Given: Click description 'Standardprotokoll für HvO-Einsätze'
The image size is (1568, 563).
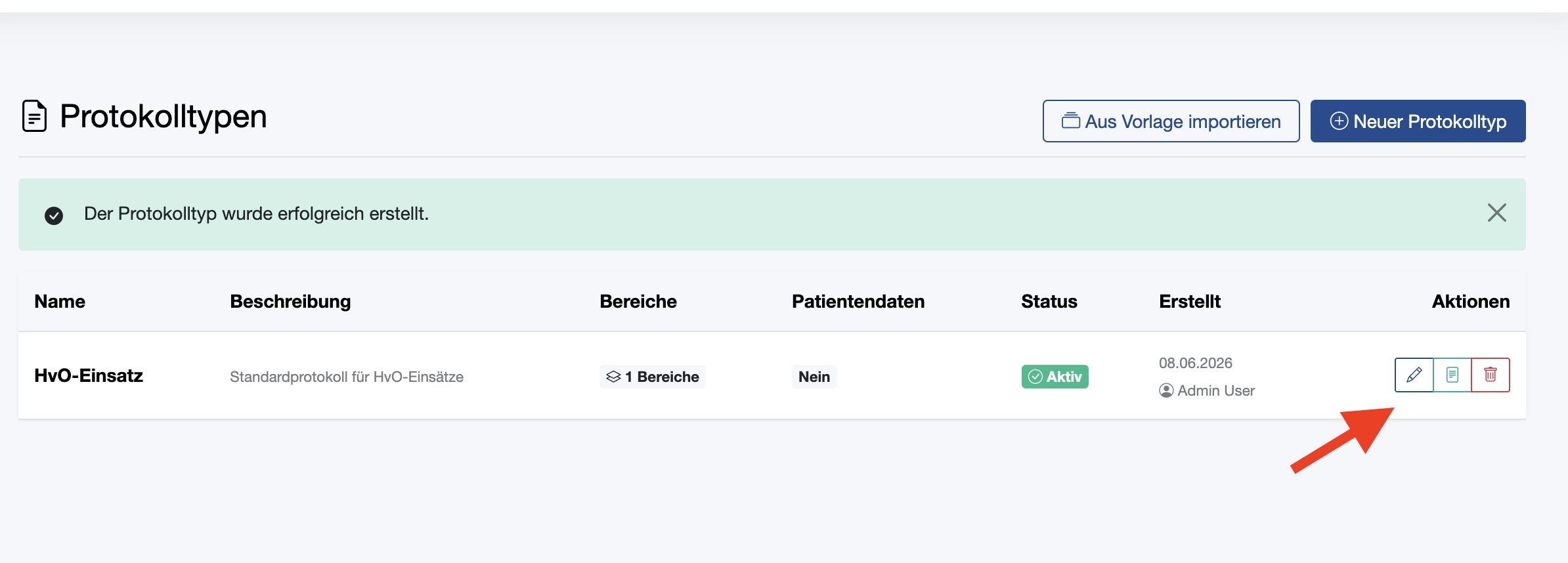Looking at the screenshot, I should [x=347, y=377].
